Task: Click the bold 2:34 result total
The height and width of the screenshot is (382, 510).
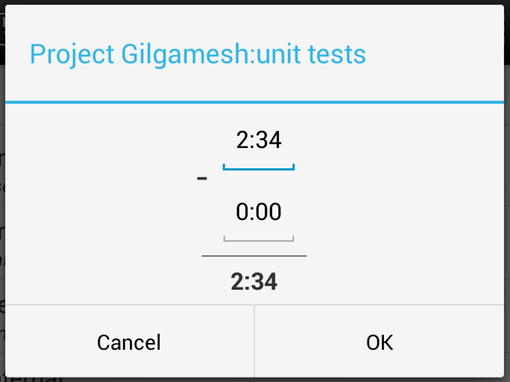Action: click(254, 282)
